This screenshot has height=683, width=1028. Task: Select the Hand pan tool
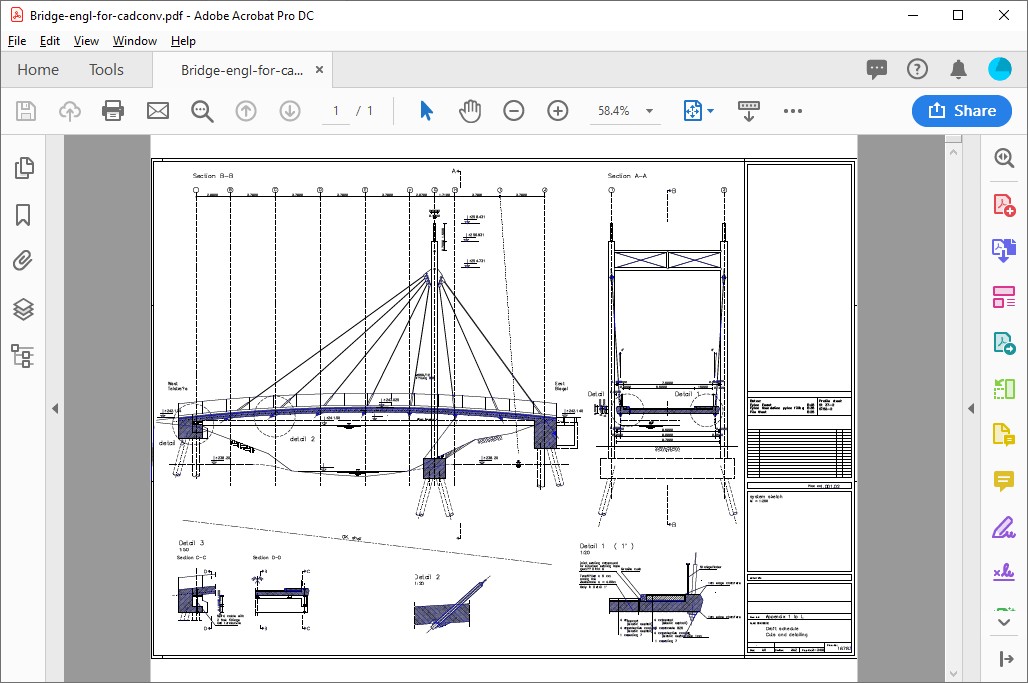(x=470, y=111)
